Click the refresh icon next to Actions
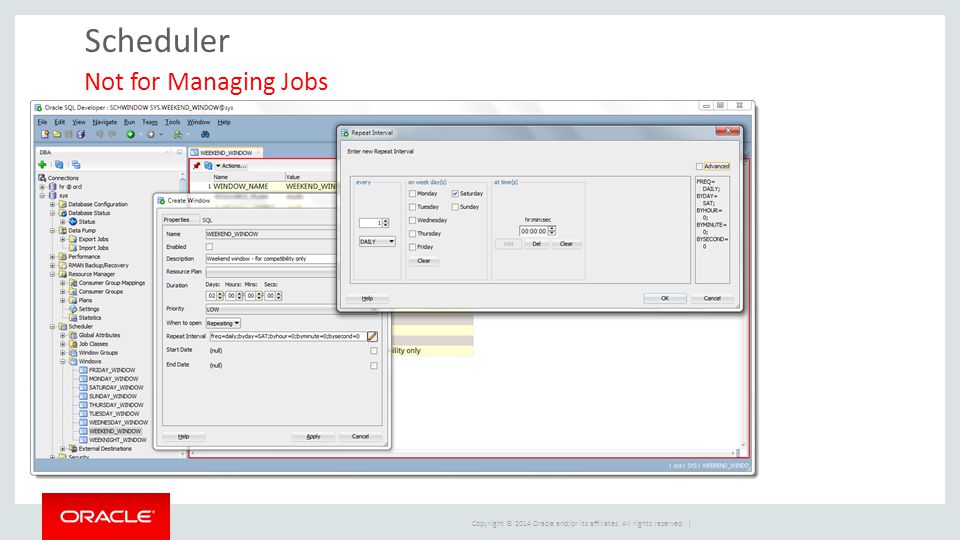The height and width of the screenshot is (540, 960). click(208, 166)
